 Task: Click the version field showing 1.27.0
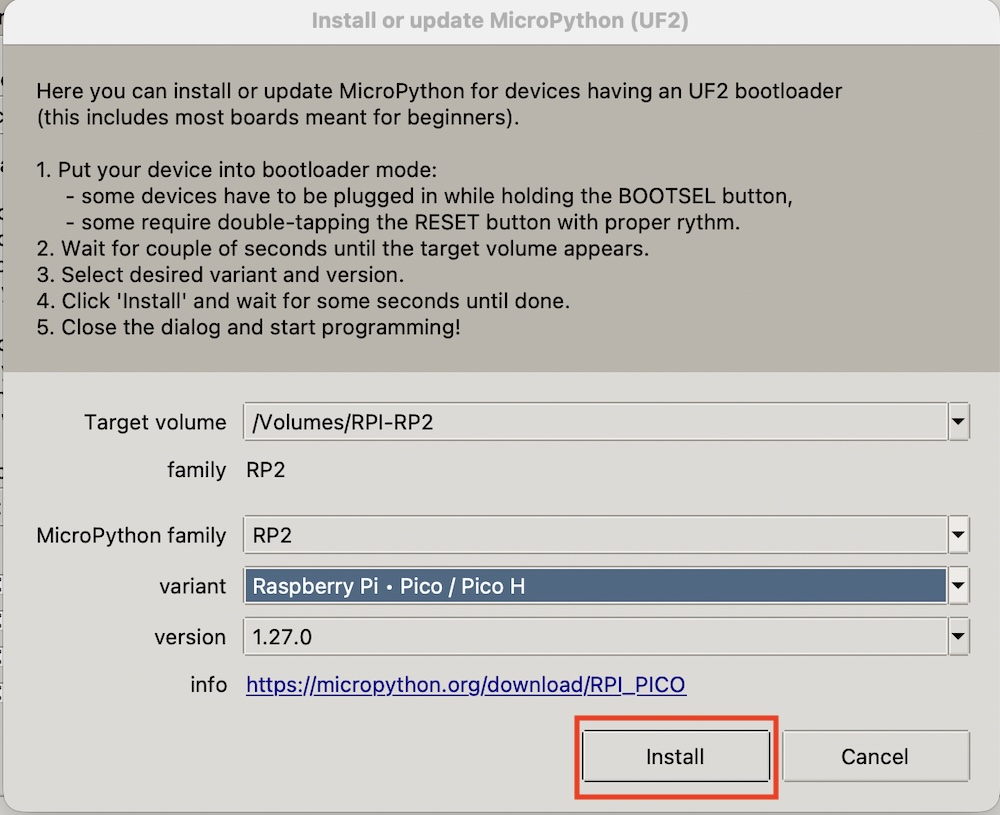[595, 636]
